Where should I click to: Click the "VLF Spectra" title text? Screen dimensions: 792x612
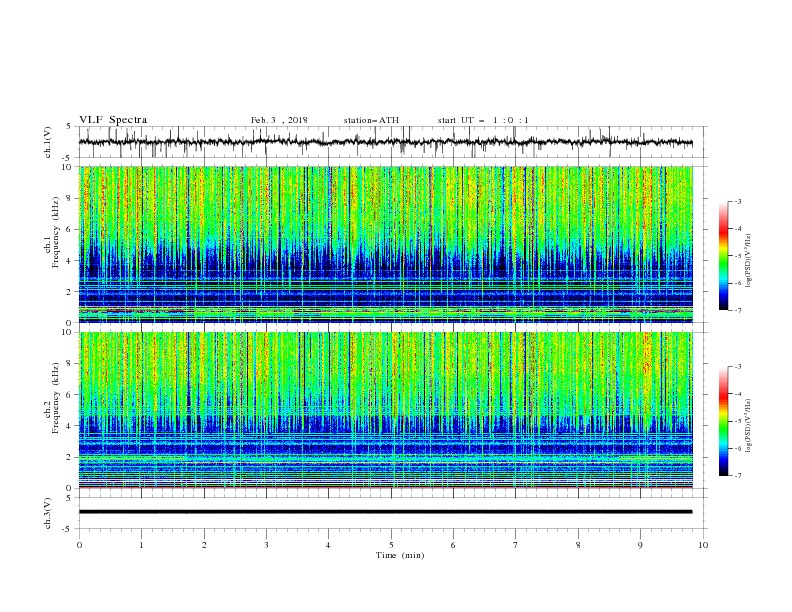point(113,120)
